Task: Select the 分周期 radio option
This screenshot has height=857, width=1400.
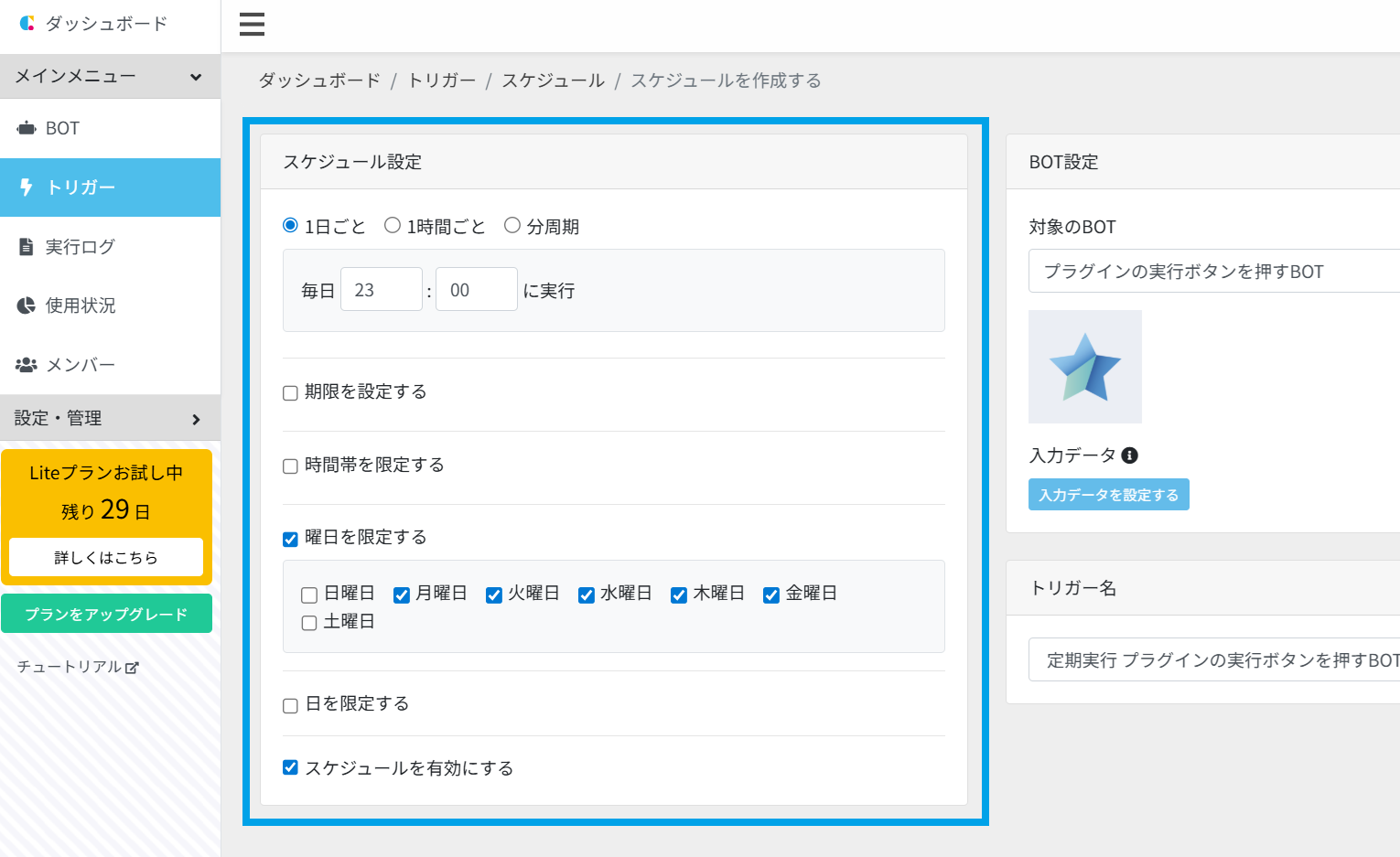Action: pyautogui.click(x=512, y=225)
